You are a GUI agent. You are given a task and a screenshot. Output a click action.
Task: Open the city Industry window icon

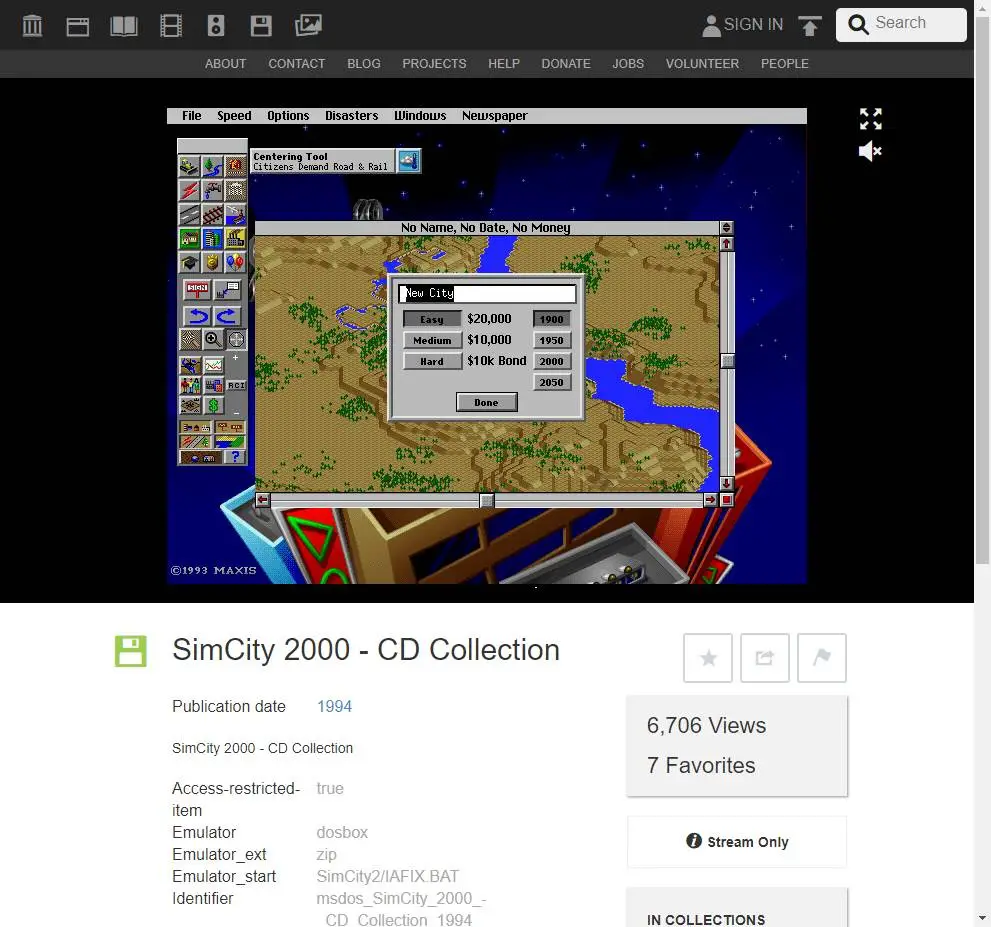(214, 386)
